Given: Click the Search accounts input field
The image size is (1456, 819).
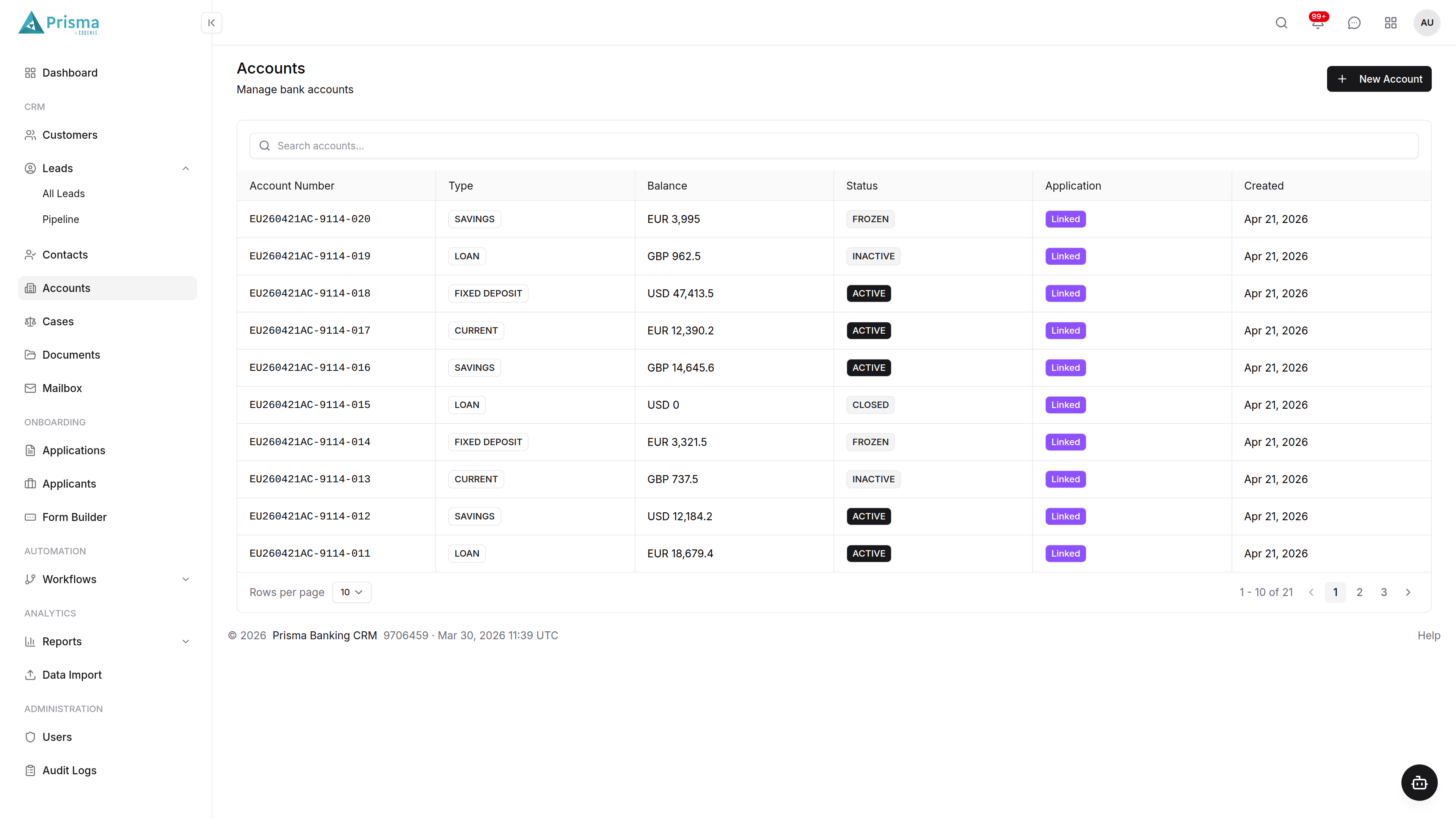Looking at the screenshot, I should click(x=834, y=146).
